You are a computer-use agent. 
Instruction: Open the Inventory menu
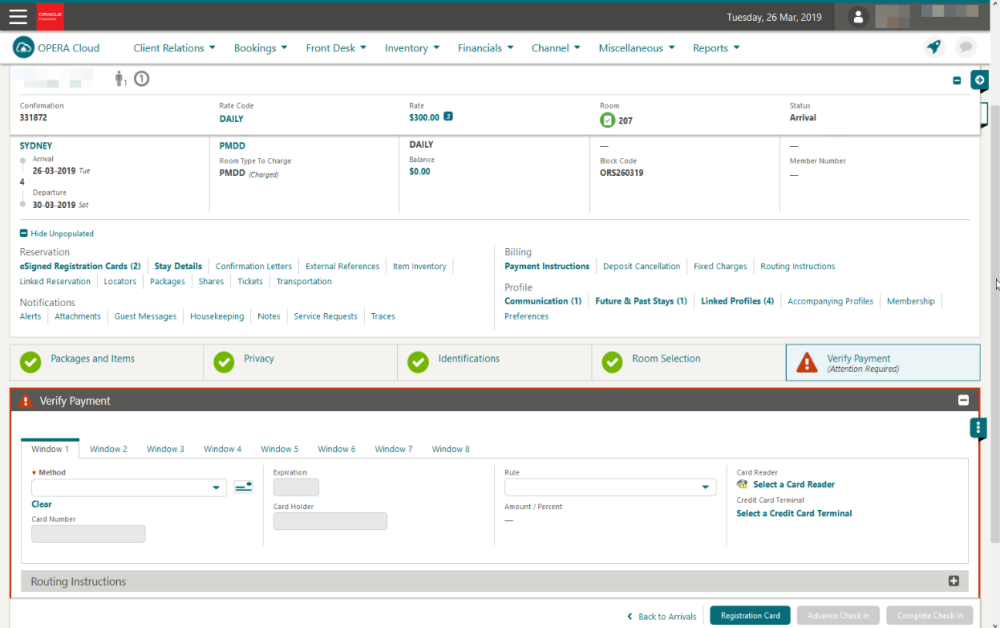(412, 48)
